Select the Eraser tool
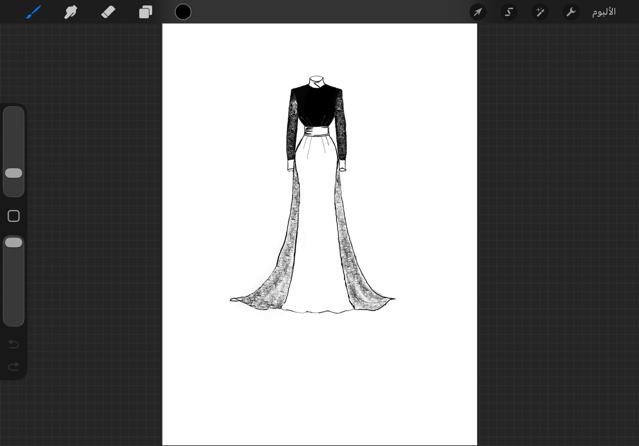The height and width of the screenshot is (446, 639). [108, 12]
